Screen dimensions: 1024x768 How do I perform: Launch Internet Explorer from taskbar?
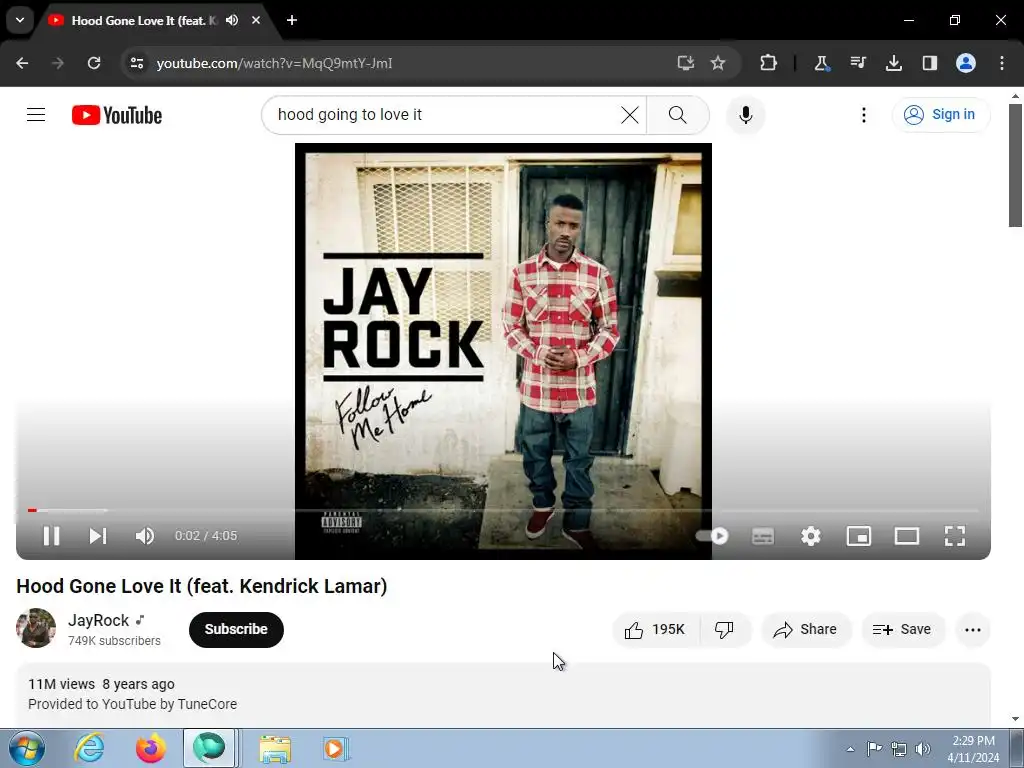(89, 748)
